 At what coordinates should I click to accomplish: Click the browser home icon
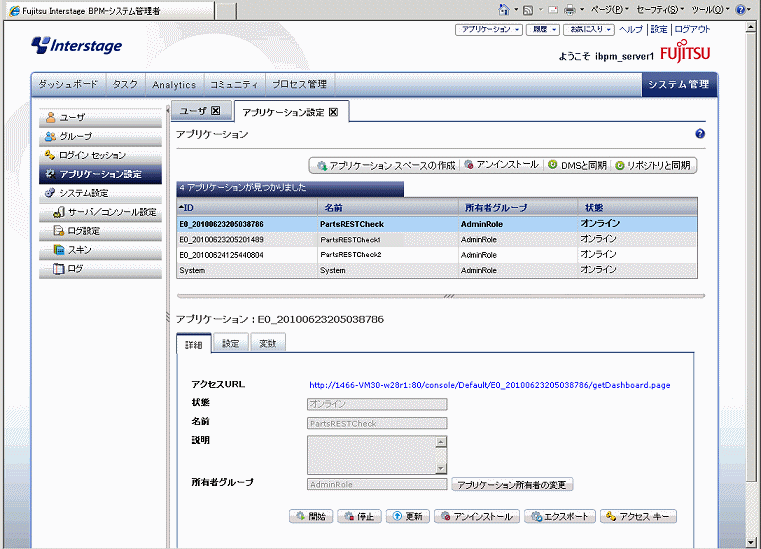click(504, 9)
